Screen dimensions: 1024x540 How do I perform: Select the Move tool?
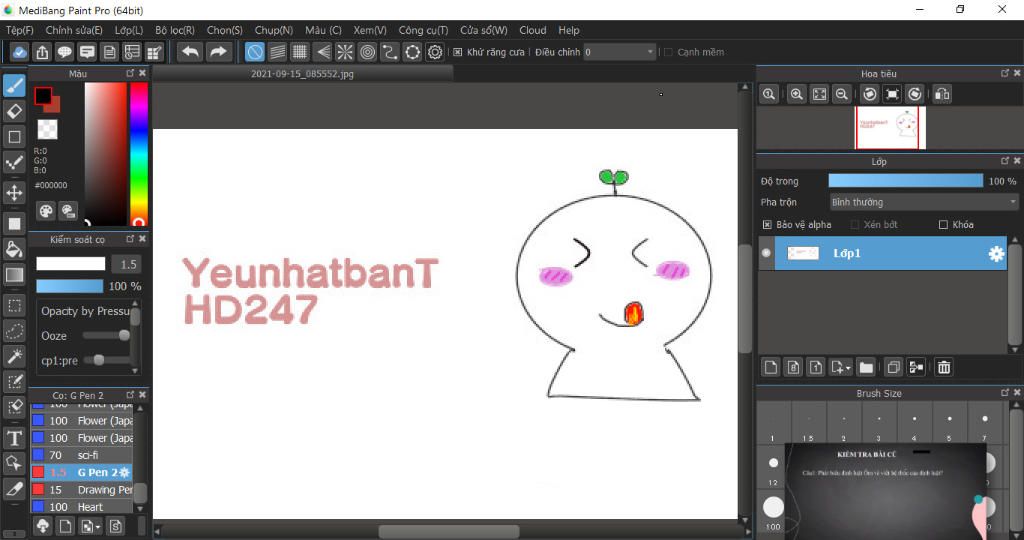[14, 193]
